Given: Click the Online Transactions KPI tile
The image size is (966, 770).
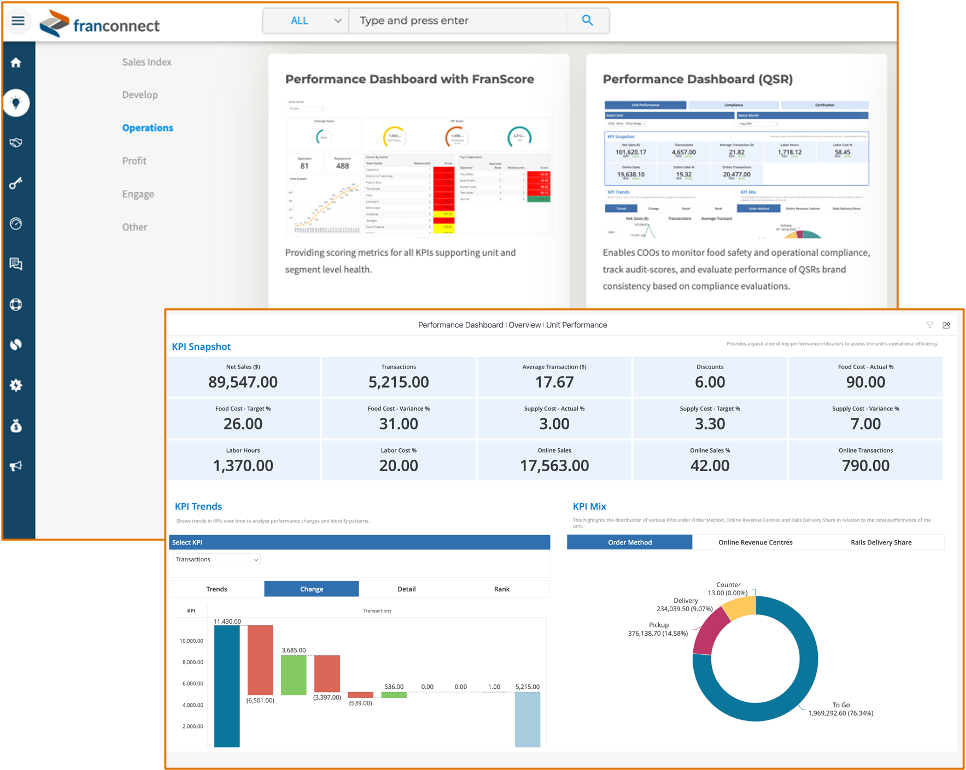Looking at the screenshot, I should [x=866, y=461].
